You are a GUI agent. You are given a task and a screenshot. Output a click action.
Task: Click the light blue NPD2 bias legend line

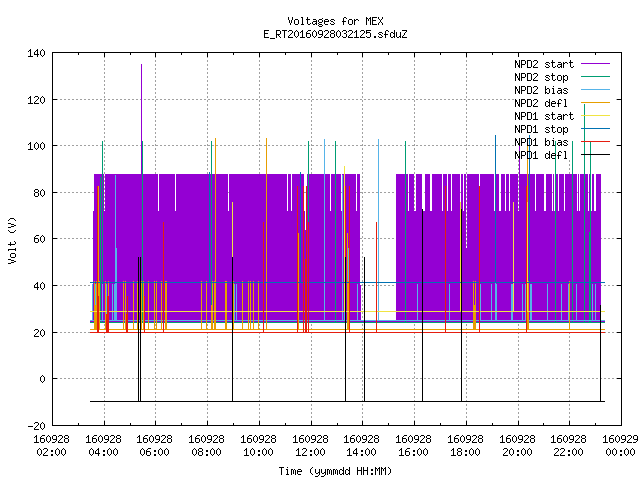coord(596,90)
